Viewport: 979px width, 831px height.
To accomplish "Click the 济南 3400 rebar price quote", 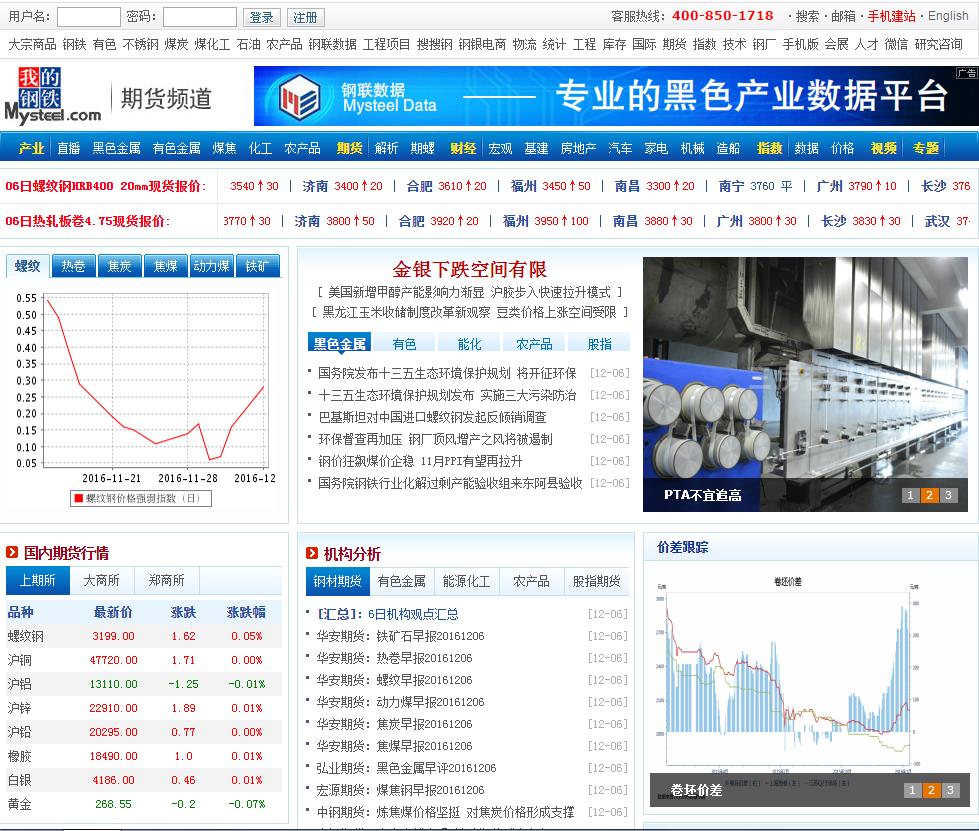I will point(342,186).
